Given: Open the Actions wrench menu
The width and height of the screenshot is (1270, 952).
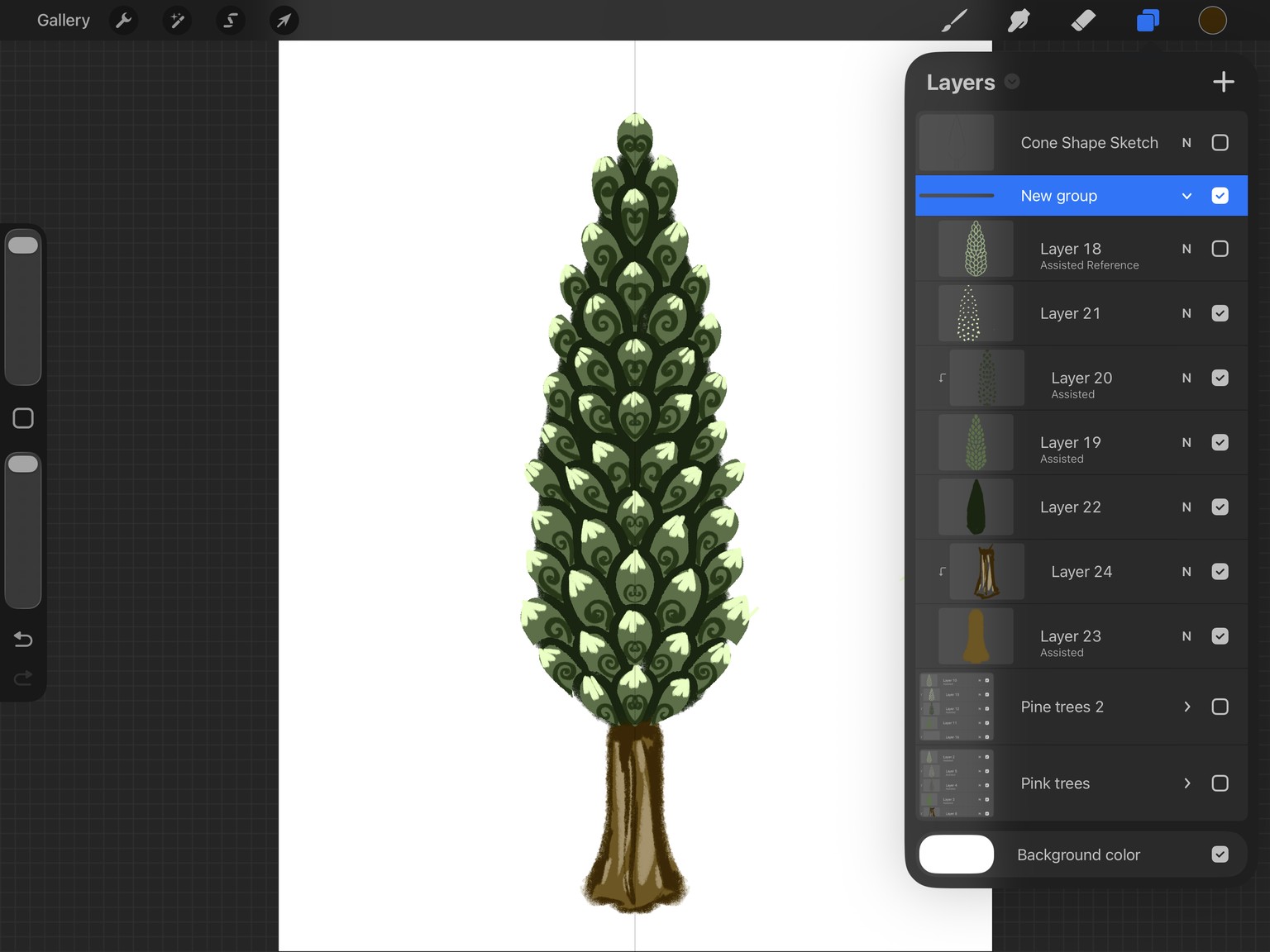Looking at the screenshot, I should click(x=123, y=20).
